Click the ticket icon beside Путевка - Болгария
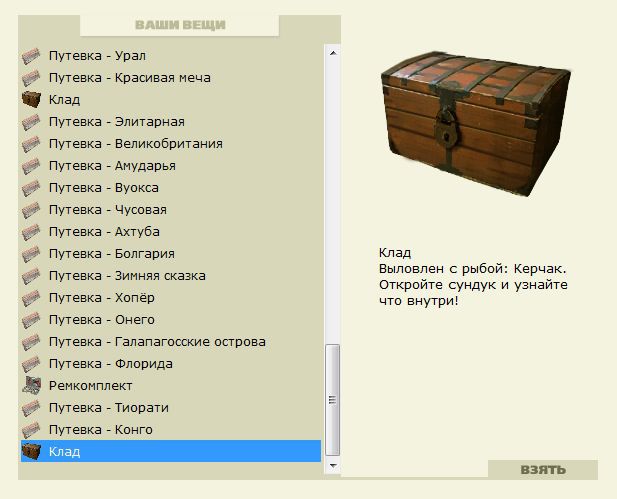The width and height of the screenshot is (617, 499). [31, 254]
